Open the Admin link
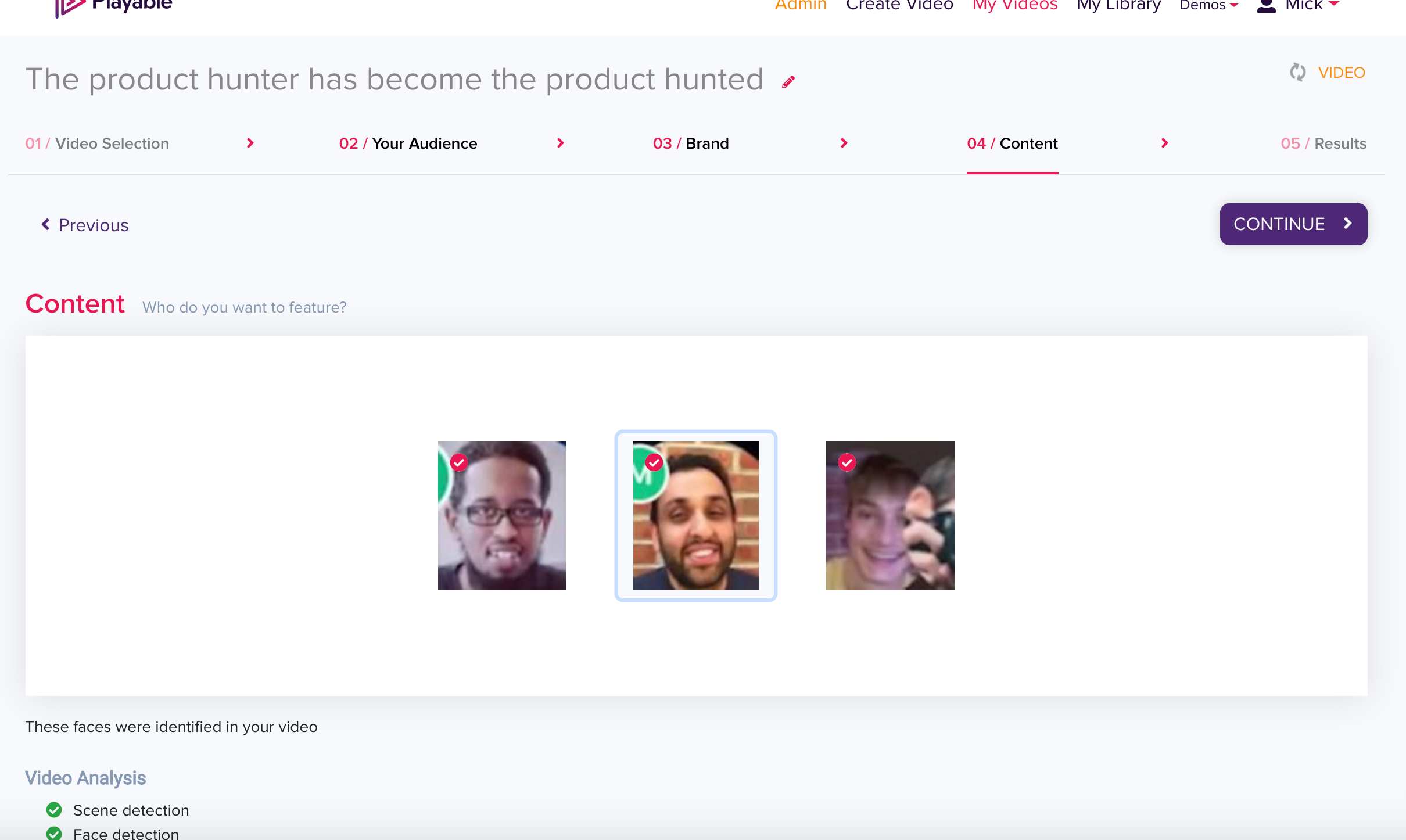 pos(800,6)
